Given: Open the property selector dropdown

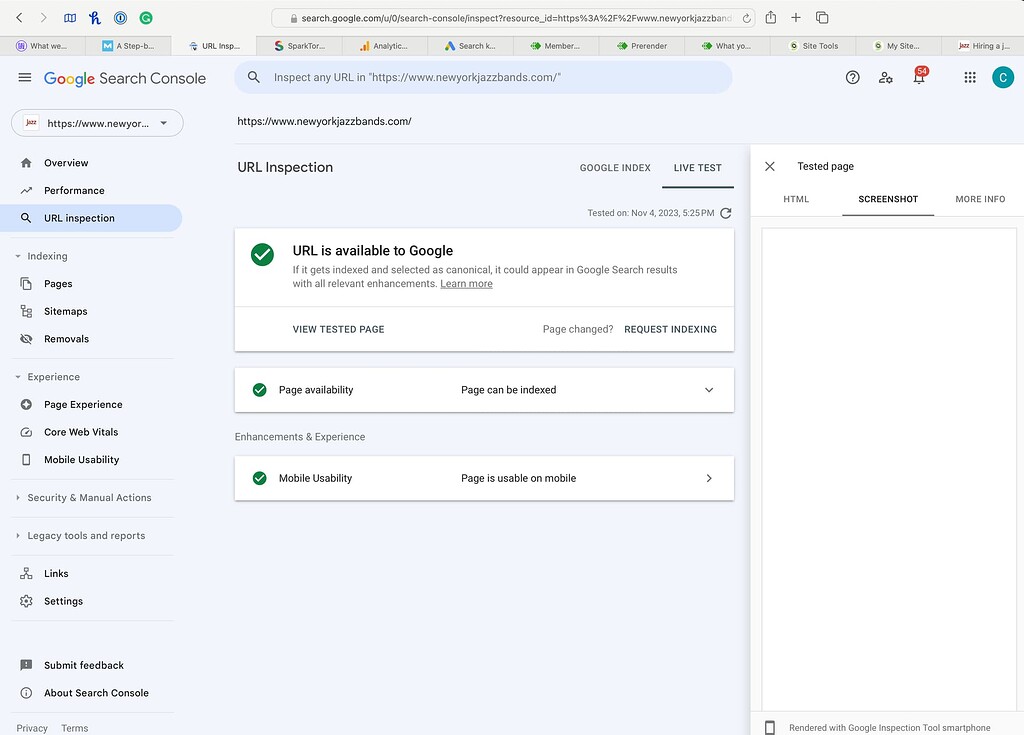Looking at the screenshot, I should tap(96, 121).
